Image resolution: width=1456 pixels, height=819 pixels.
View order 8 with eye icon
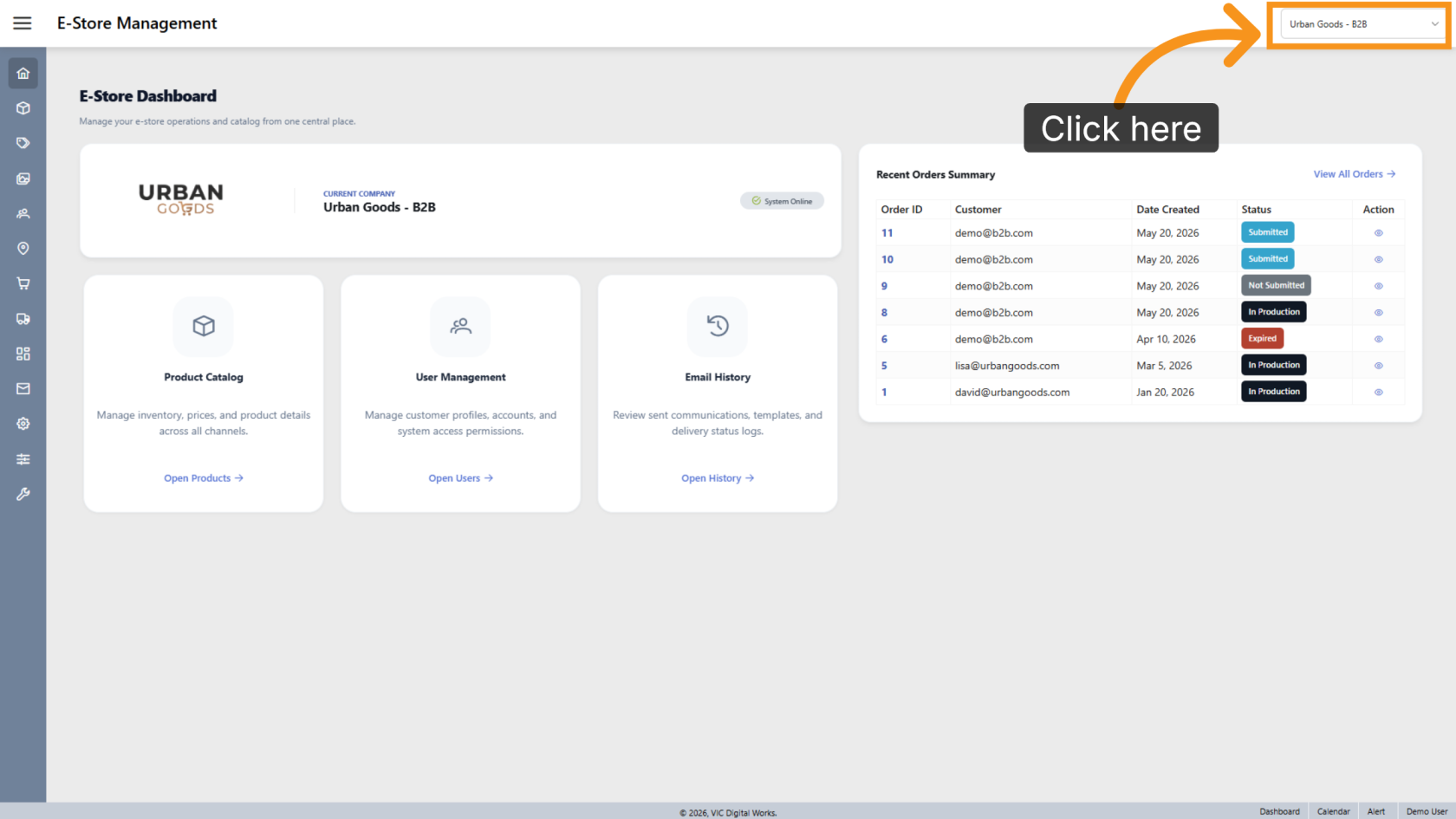[x=1378, y=313]
